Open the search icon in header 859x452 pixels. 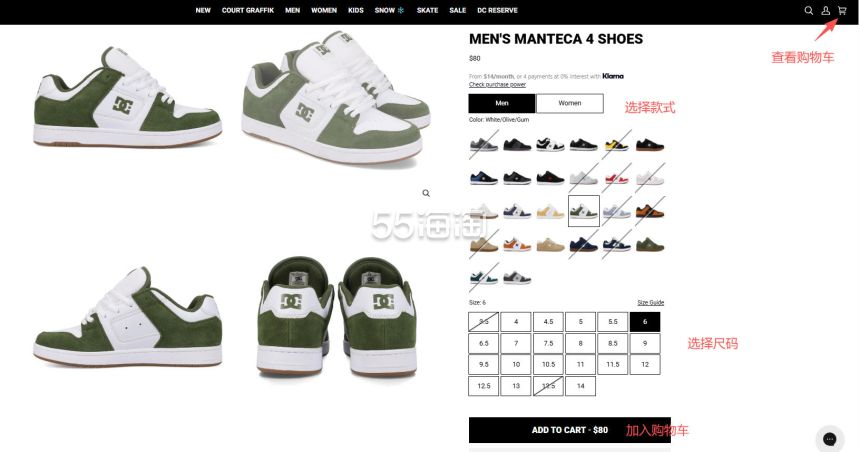point(808,10)
